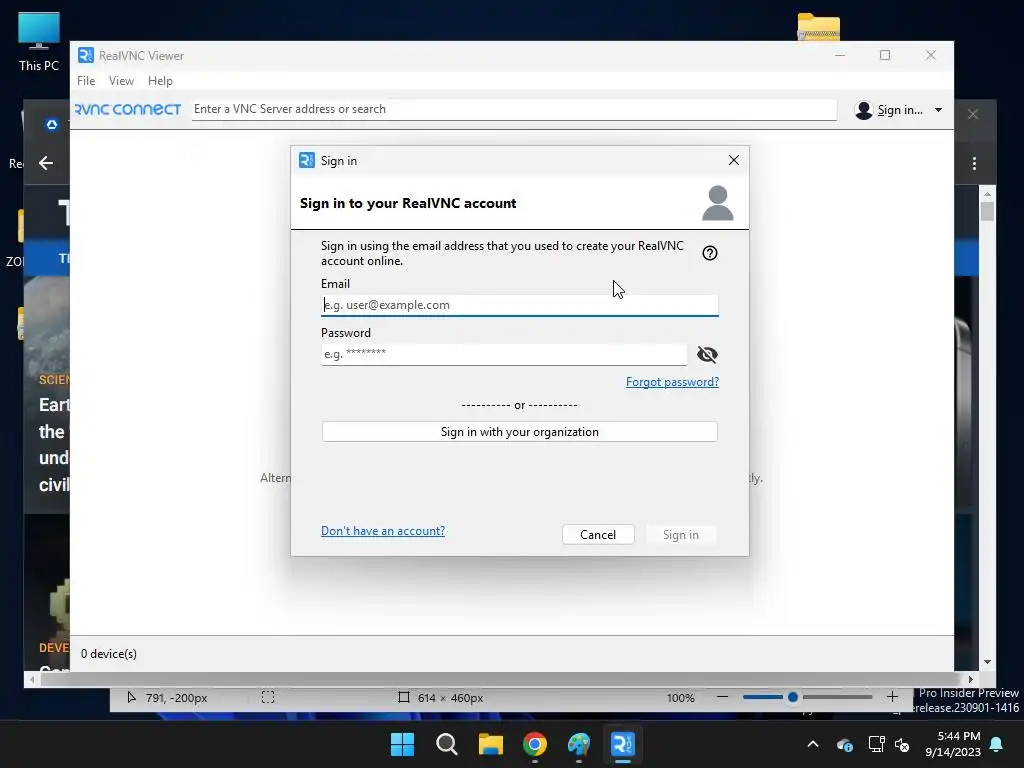Open the three-dot menu in background window
1024x768 pixels.
(x=974, y=163)
